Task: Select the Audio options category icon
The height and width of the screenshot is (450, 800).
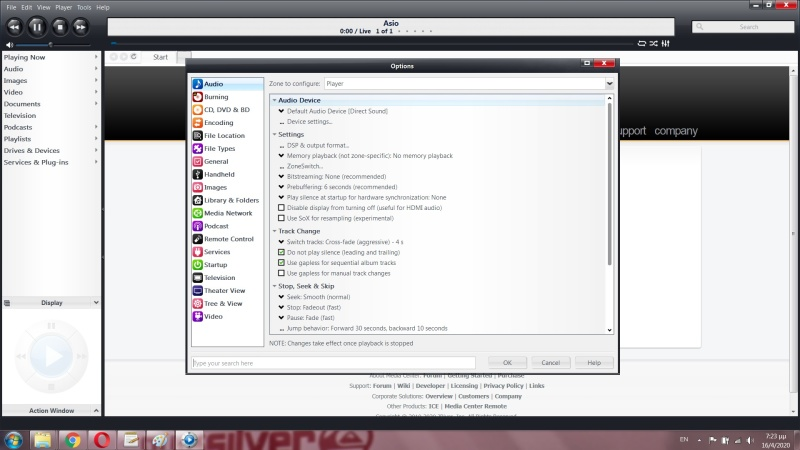Action: 197,84
